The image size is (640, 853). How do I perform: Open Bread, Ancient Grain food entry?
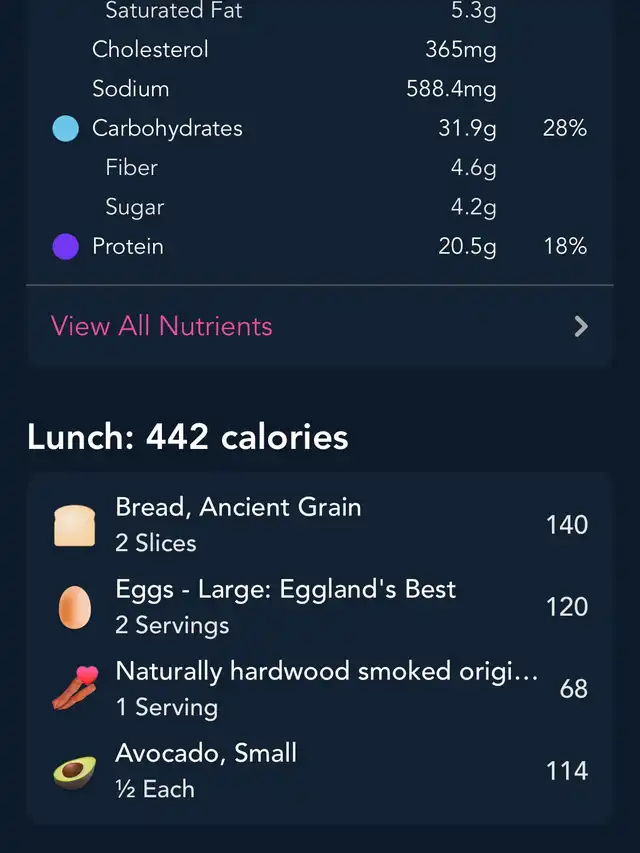(320, 525)
